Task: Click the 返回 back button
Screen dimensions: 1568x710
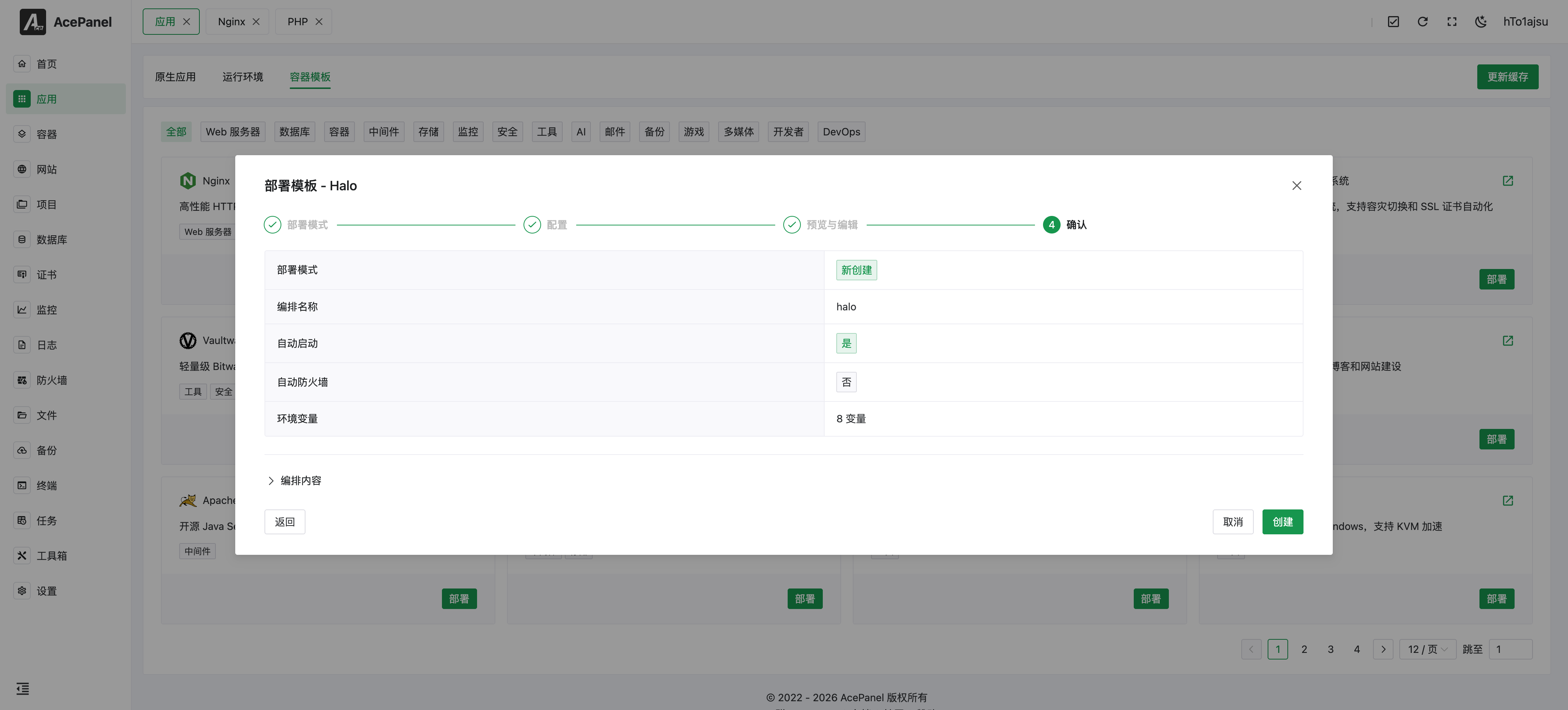Action: tap(284, 522)
